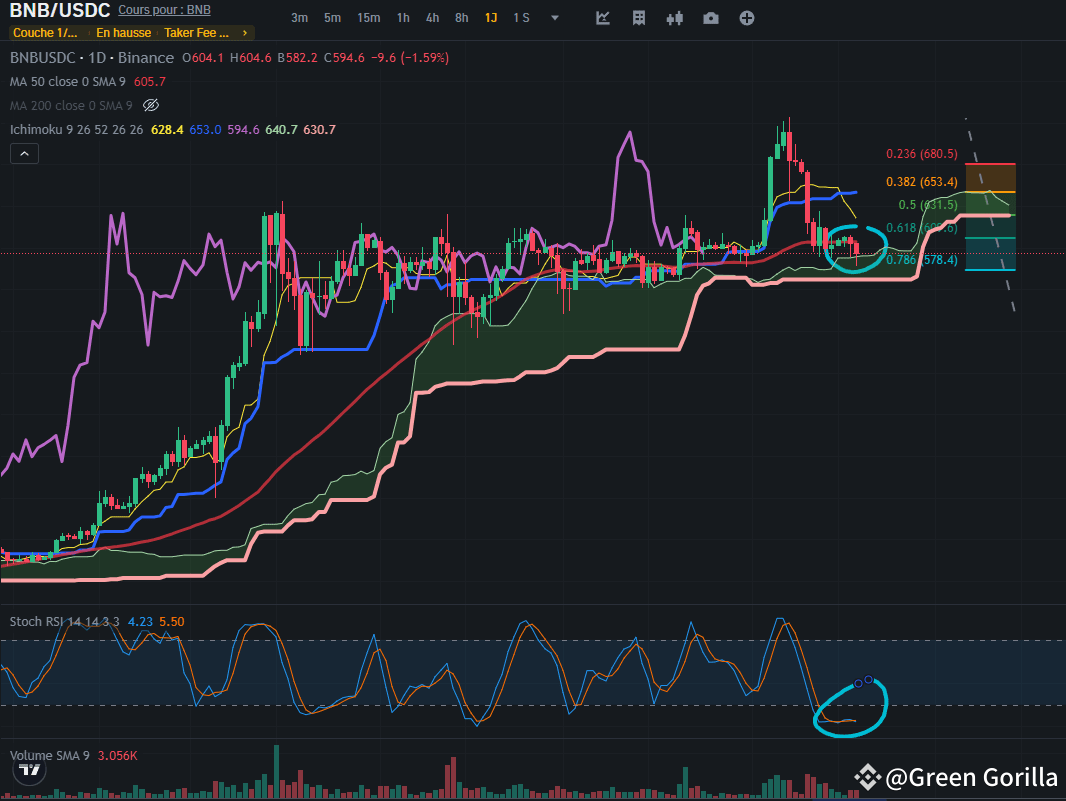Expand the tags row using right arrow
1066x801 pixels.
[x=246, y=33]
